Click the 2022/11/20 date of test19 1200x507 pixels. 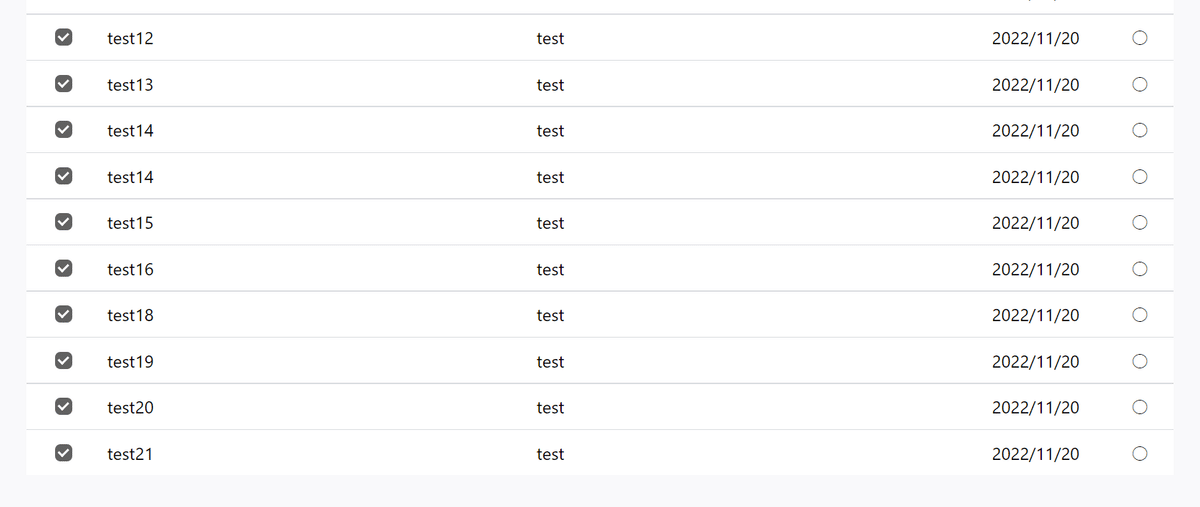tap(1035, 361)
